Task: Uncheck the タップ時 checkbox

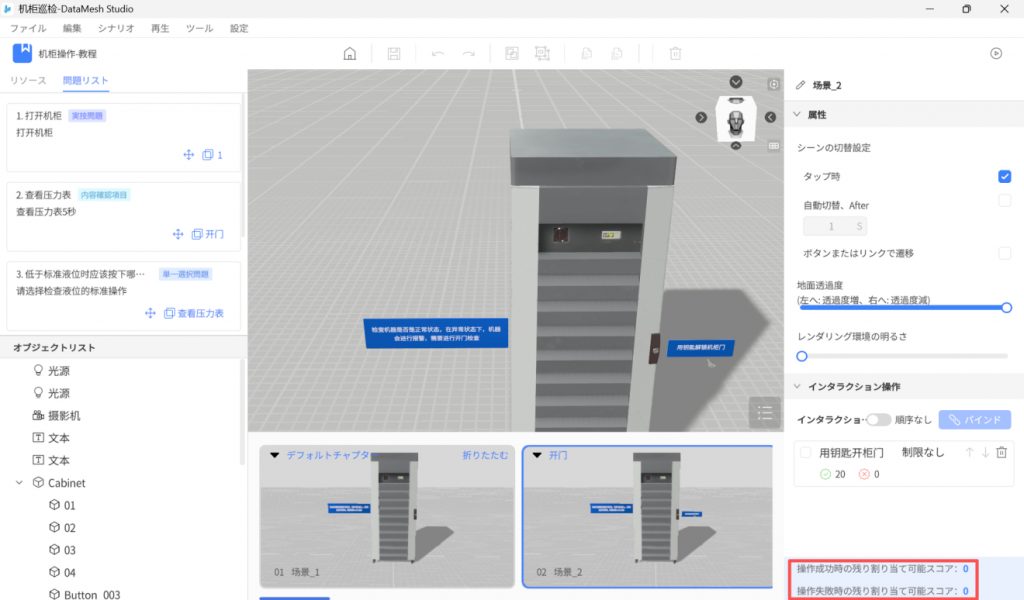Action: point(1004,177)
